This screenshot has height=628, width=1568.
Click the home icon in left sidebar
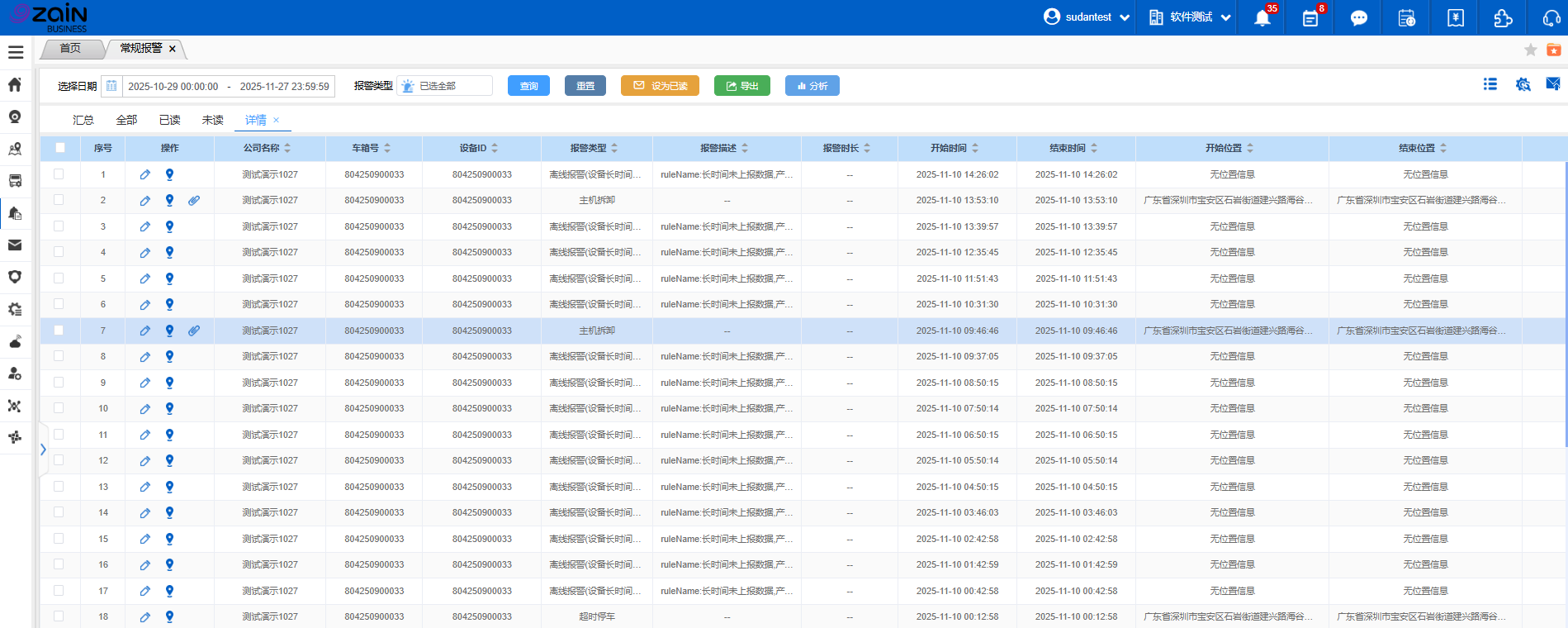coord(15,84)
